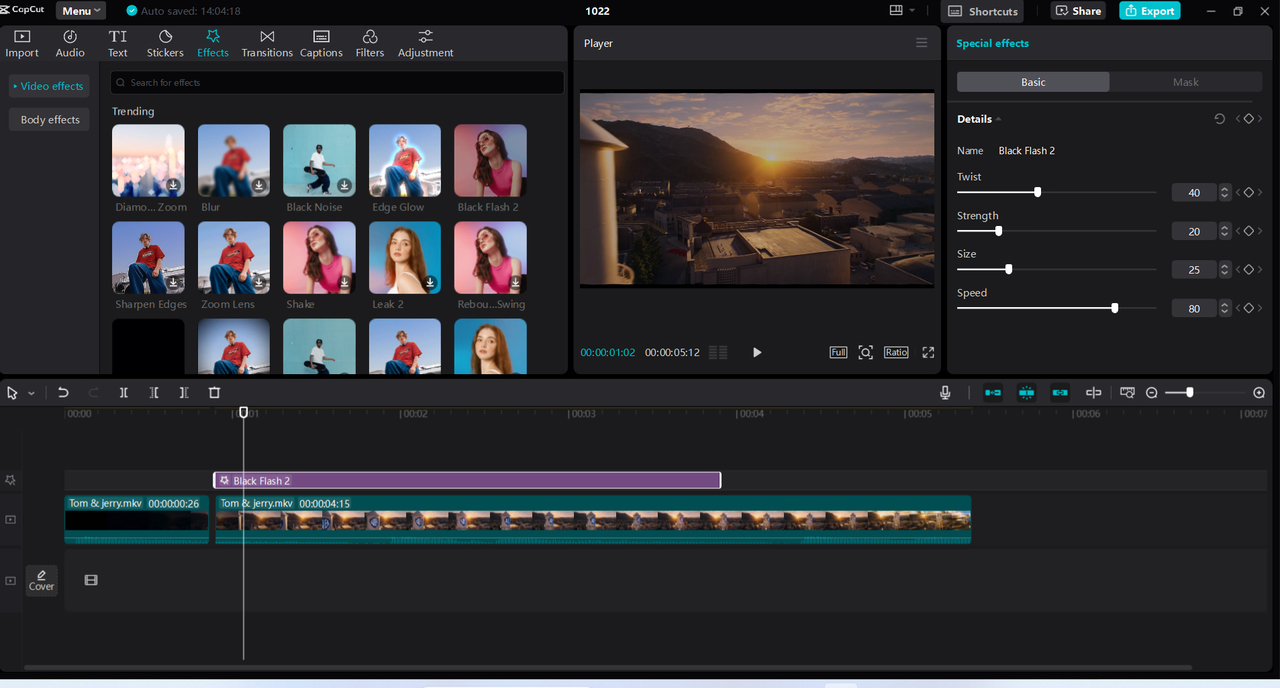Click the Undo arrow in timeline toolbar

point(63,393)
